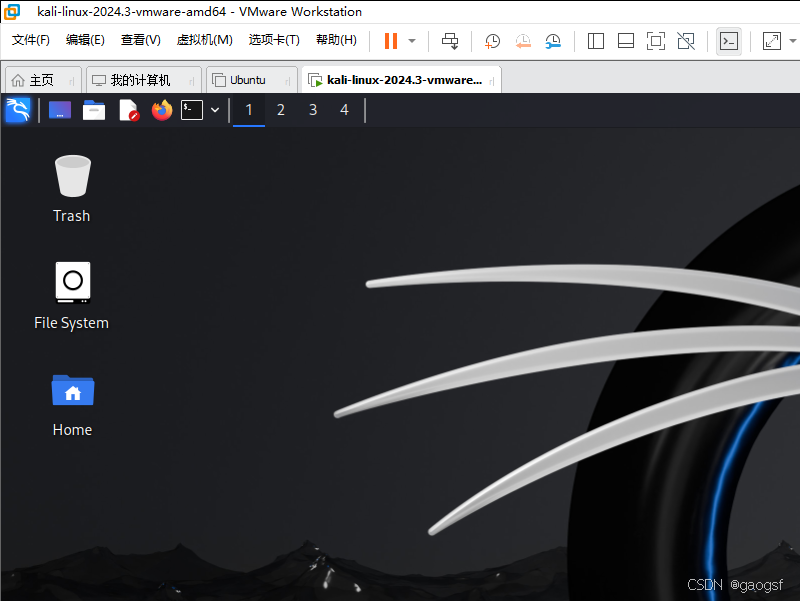
Task: Revert VM to previous snapshot
Action: [x=523, y=41]
